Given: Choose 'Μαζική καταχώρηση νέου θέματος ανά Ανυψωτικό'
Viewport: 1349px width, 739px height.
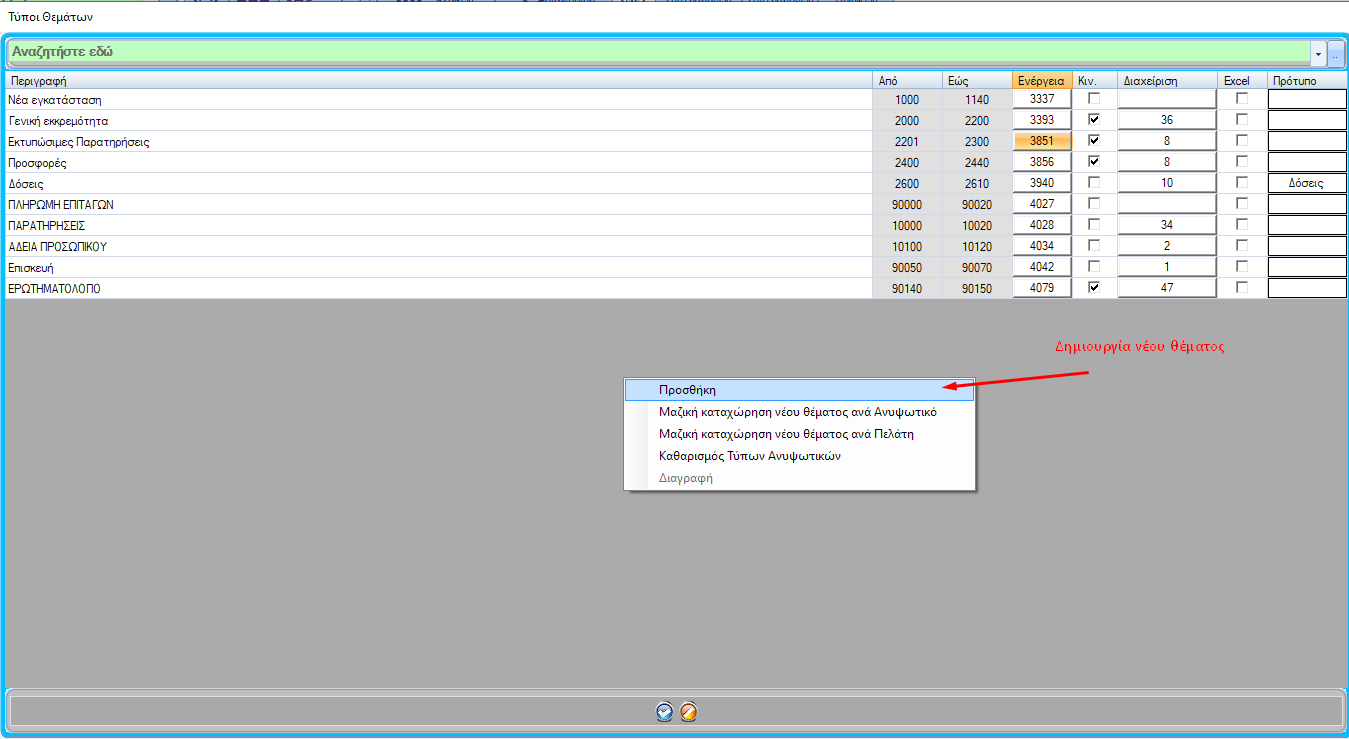Looking at the screenshot, I should point(797,412).
